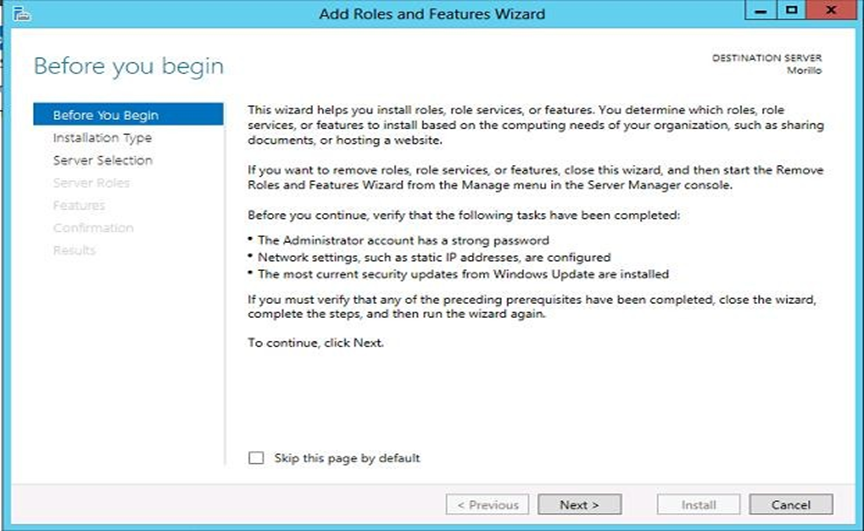
Task: Jump to the Confirmation step
Action: click(93, 228)
